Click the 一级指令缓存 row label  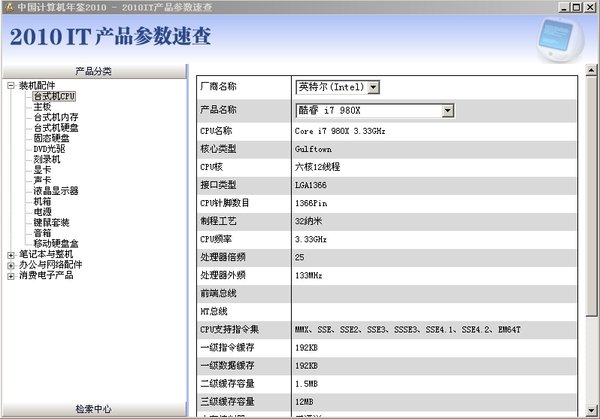point(227,347)
